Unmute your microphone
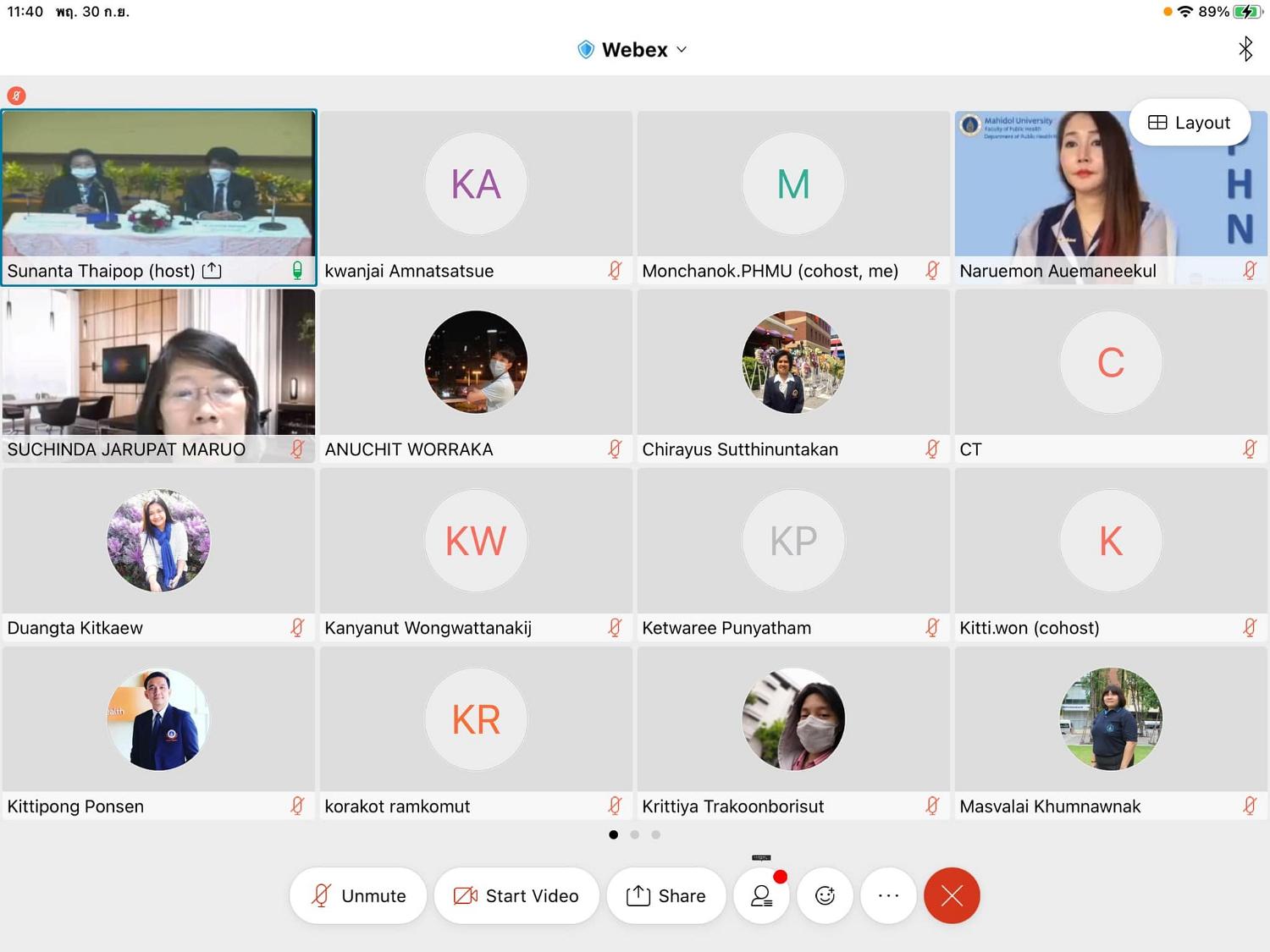The image size is (1270, 952). click(x=358, y=895)
